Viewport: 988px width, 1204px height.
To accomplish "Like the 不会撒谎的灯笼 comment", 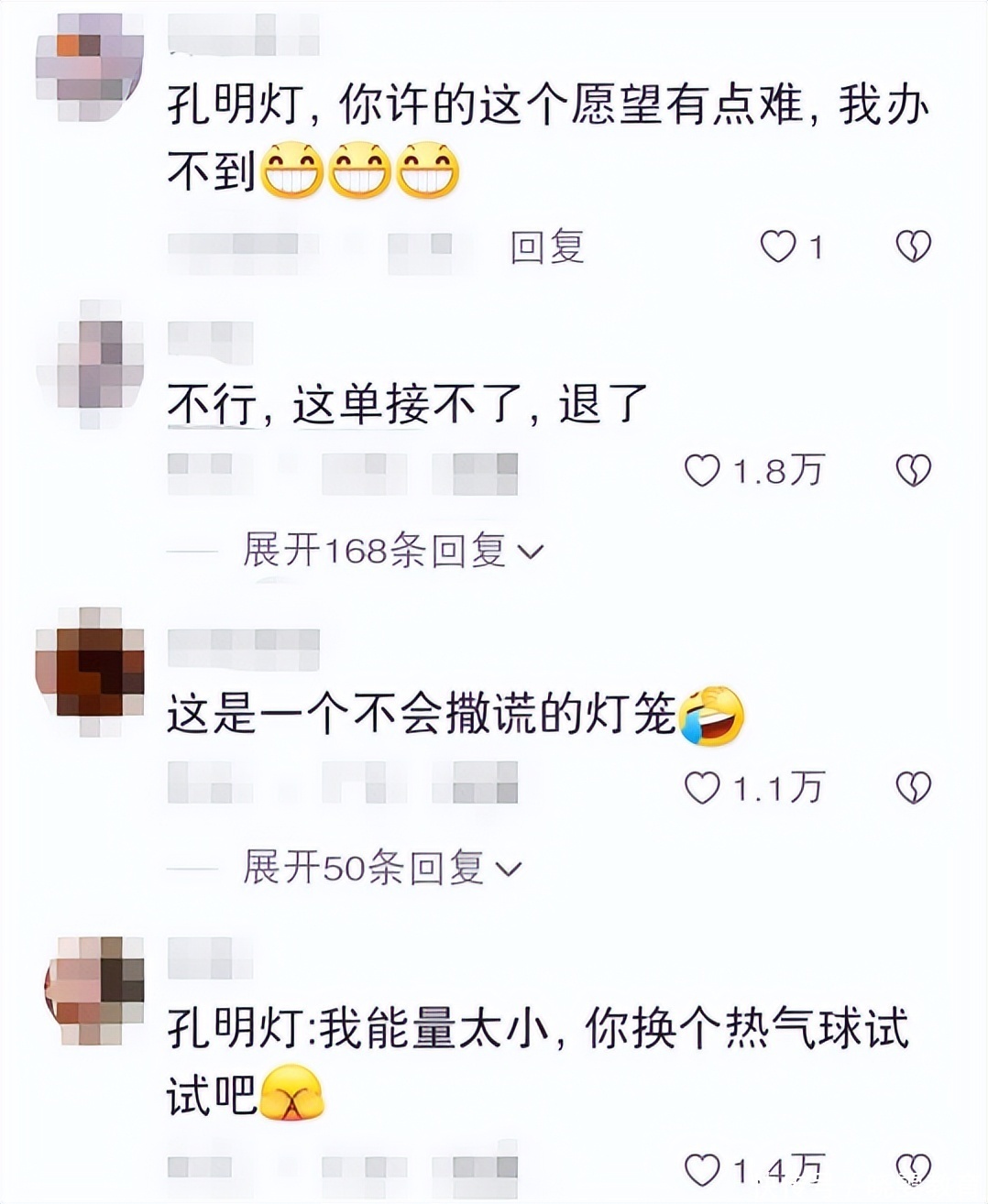I will point(703,788).
